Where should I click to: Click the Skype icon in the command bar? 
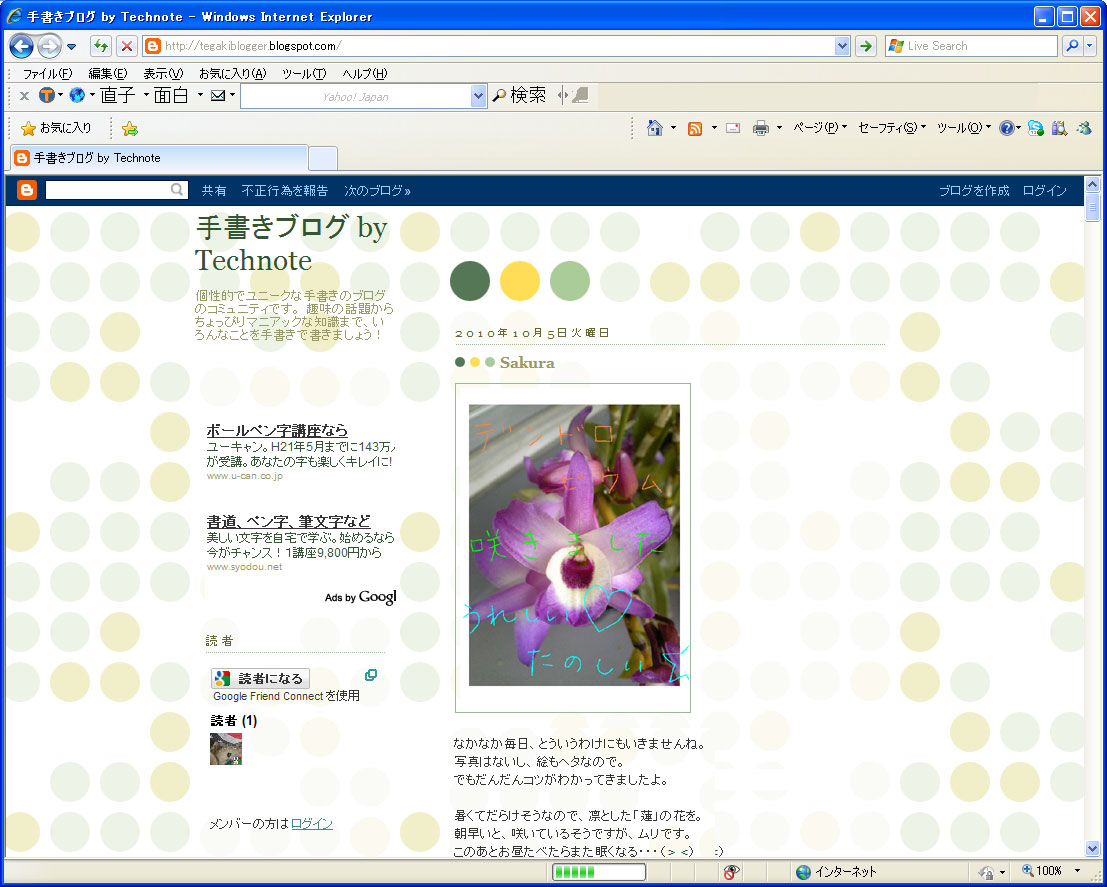[1036, 129]
